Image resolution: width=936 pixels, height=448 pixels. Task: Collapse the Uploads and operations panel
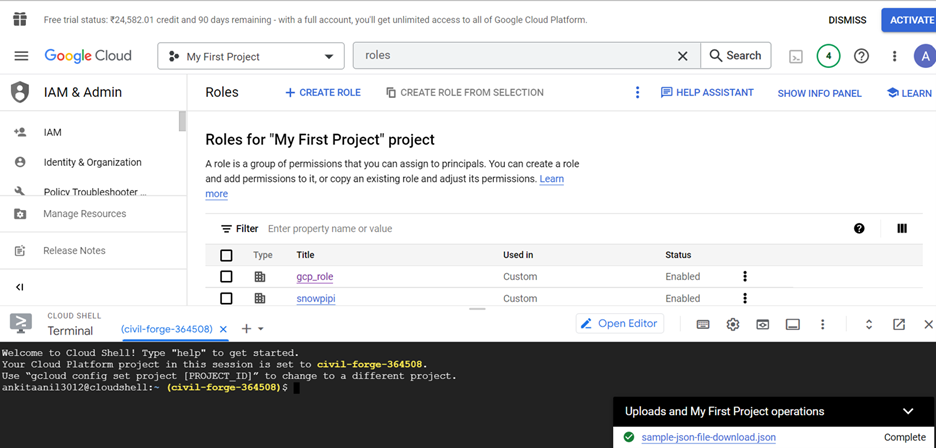tap(908, 411)
